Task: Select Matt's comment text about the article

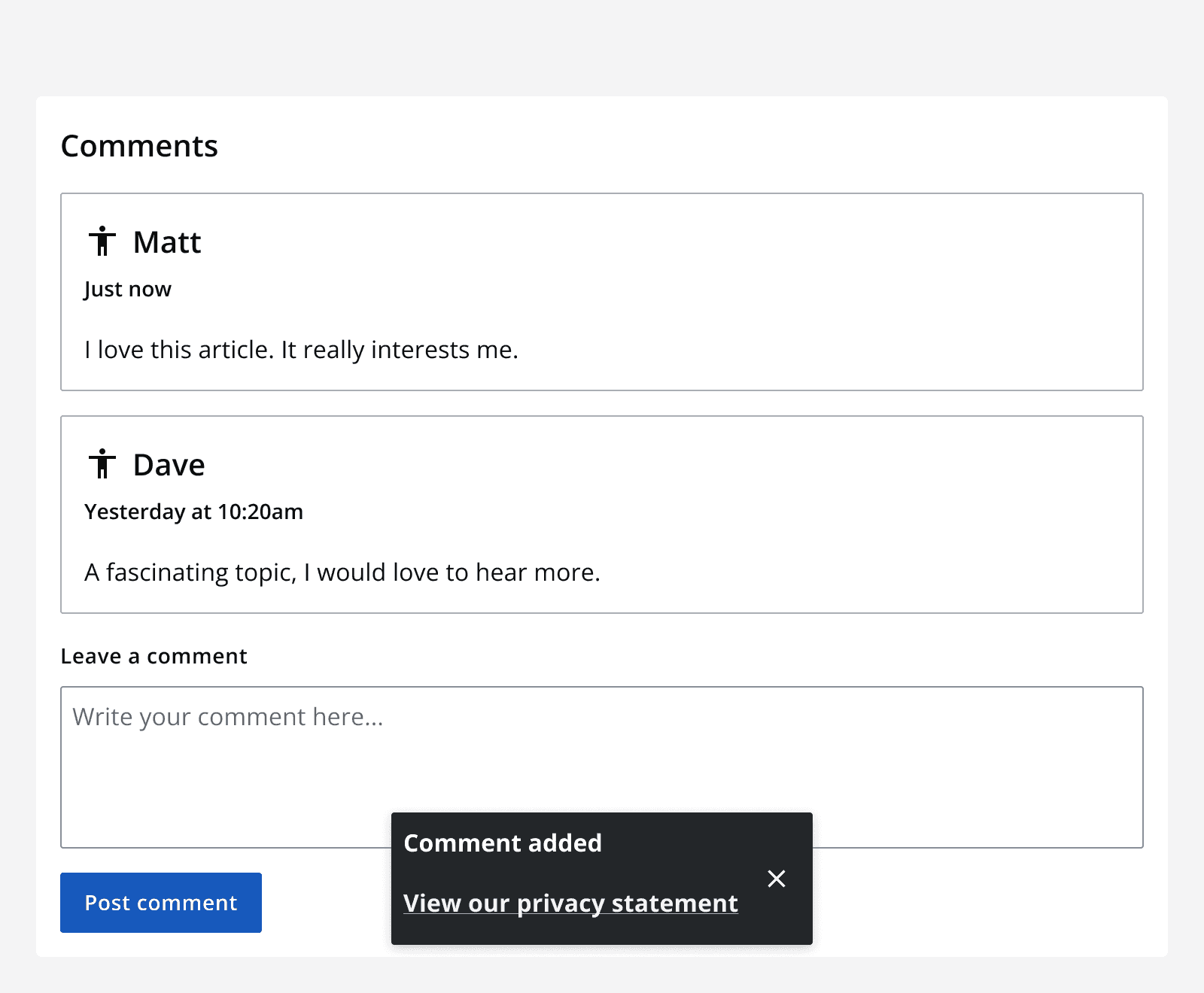Action: [x=301, y=348]
